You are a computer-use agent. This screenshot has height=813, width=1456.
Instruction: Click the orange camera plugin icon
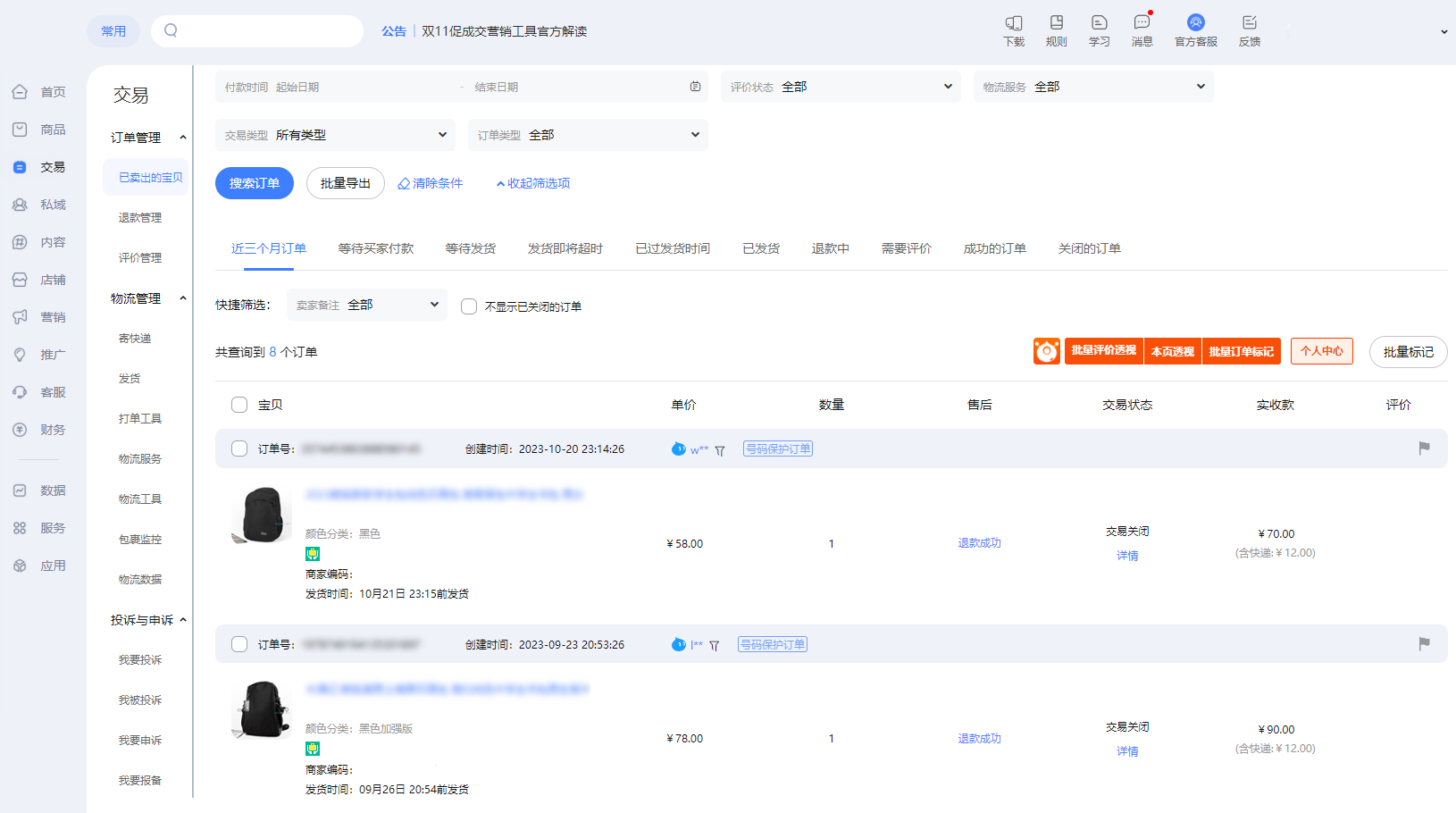[1046, 351]
